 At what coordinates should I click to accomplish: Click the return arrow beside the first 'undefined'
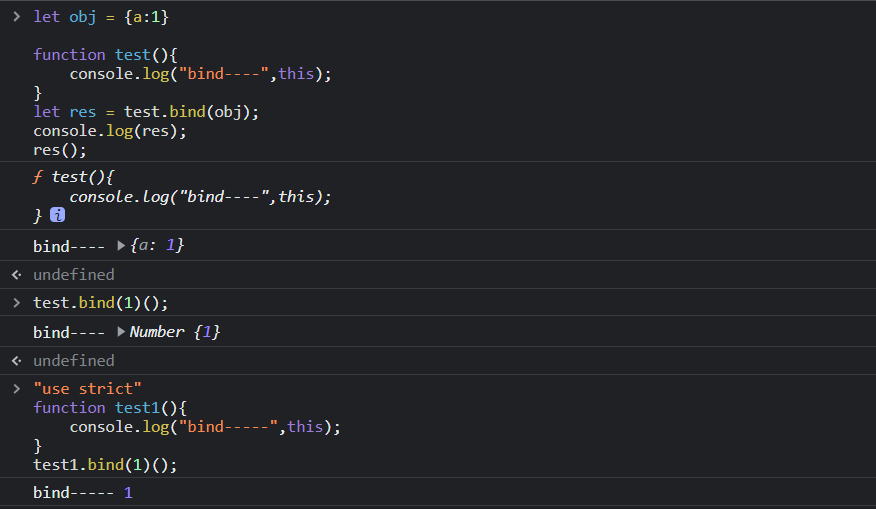click(17, 275)
